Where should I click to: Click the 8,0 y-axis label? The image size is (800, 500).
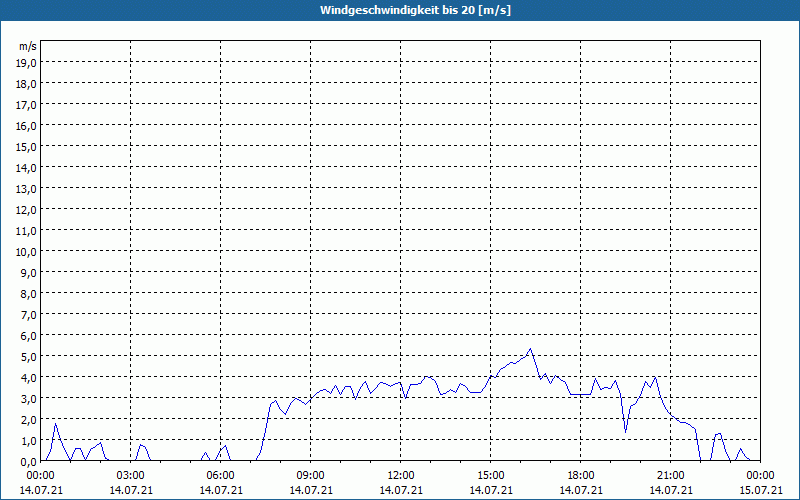pyautogui.click(x=29, y=293)
